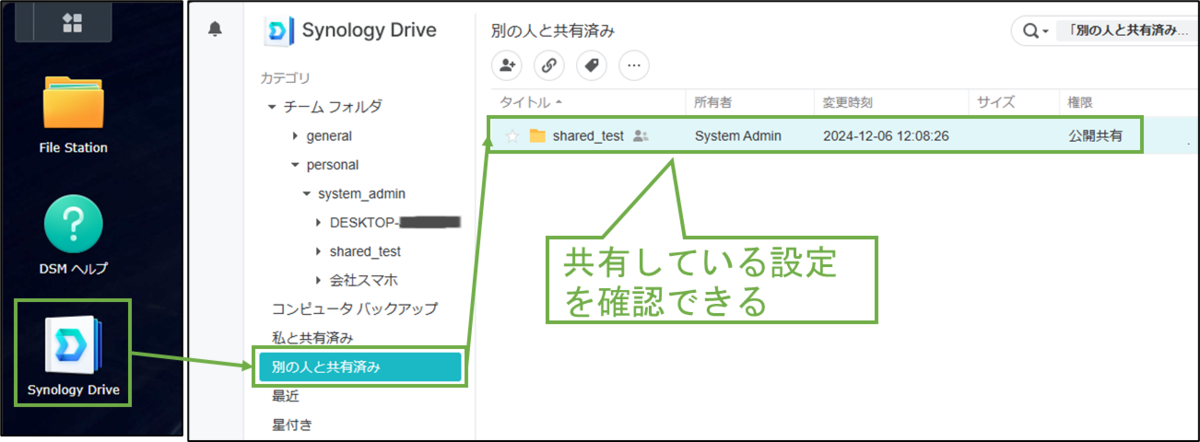
Task: Sort by 変更時刻 column header
Action: coord(848,102)
